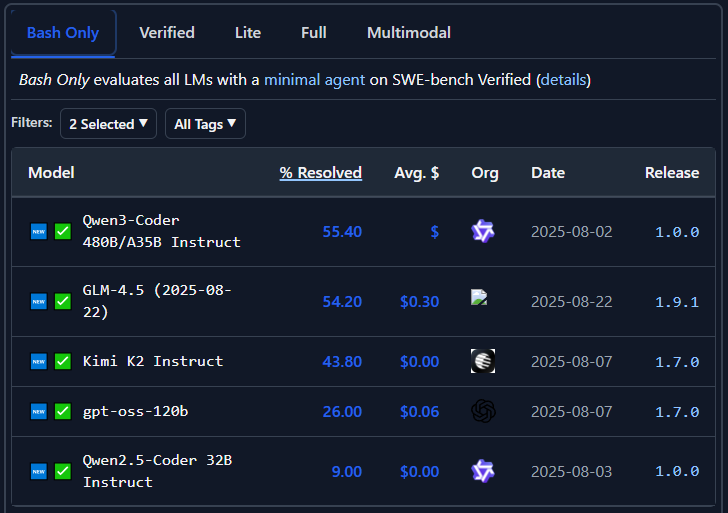728x513 pixels.
Task: Select the Lite tab
Action: (x=248, y=33)
